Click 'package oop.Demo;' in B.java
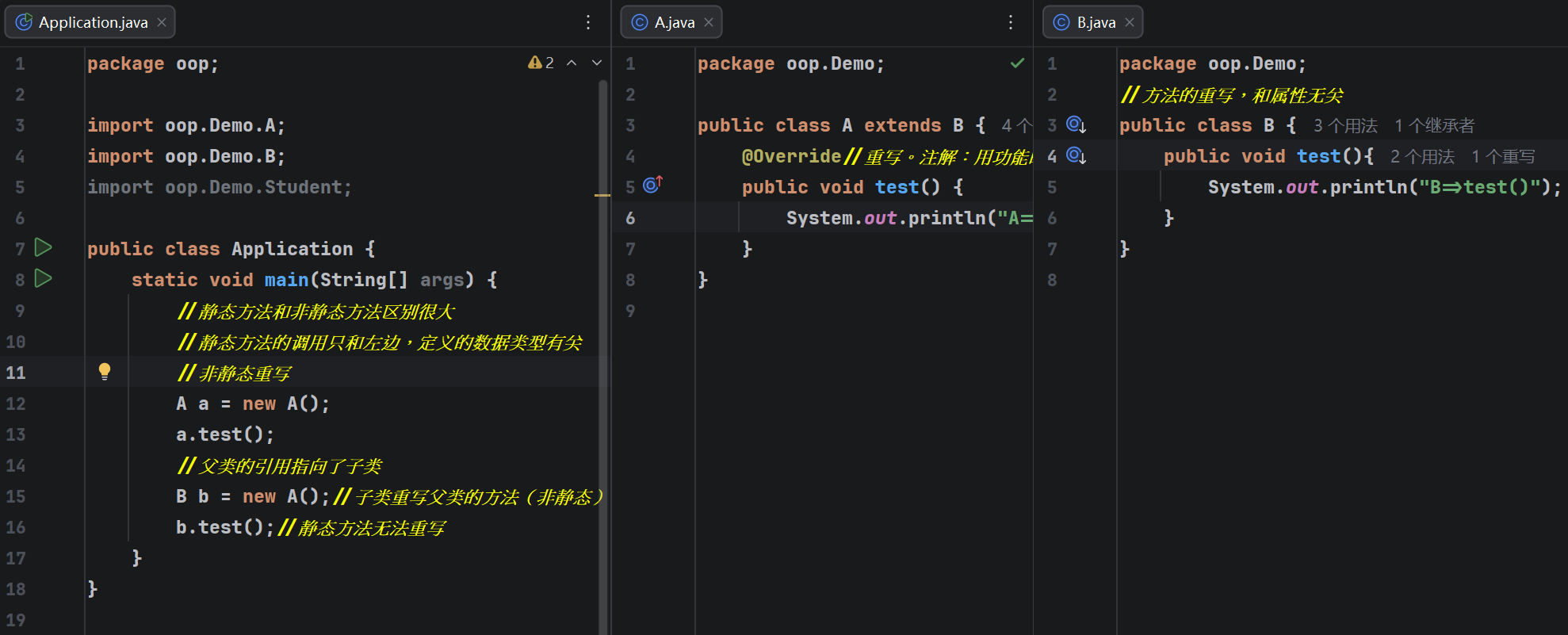The image size is (1568, 635). (x=1213, y=63)
